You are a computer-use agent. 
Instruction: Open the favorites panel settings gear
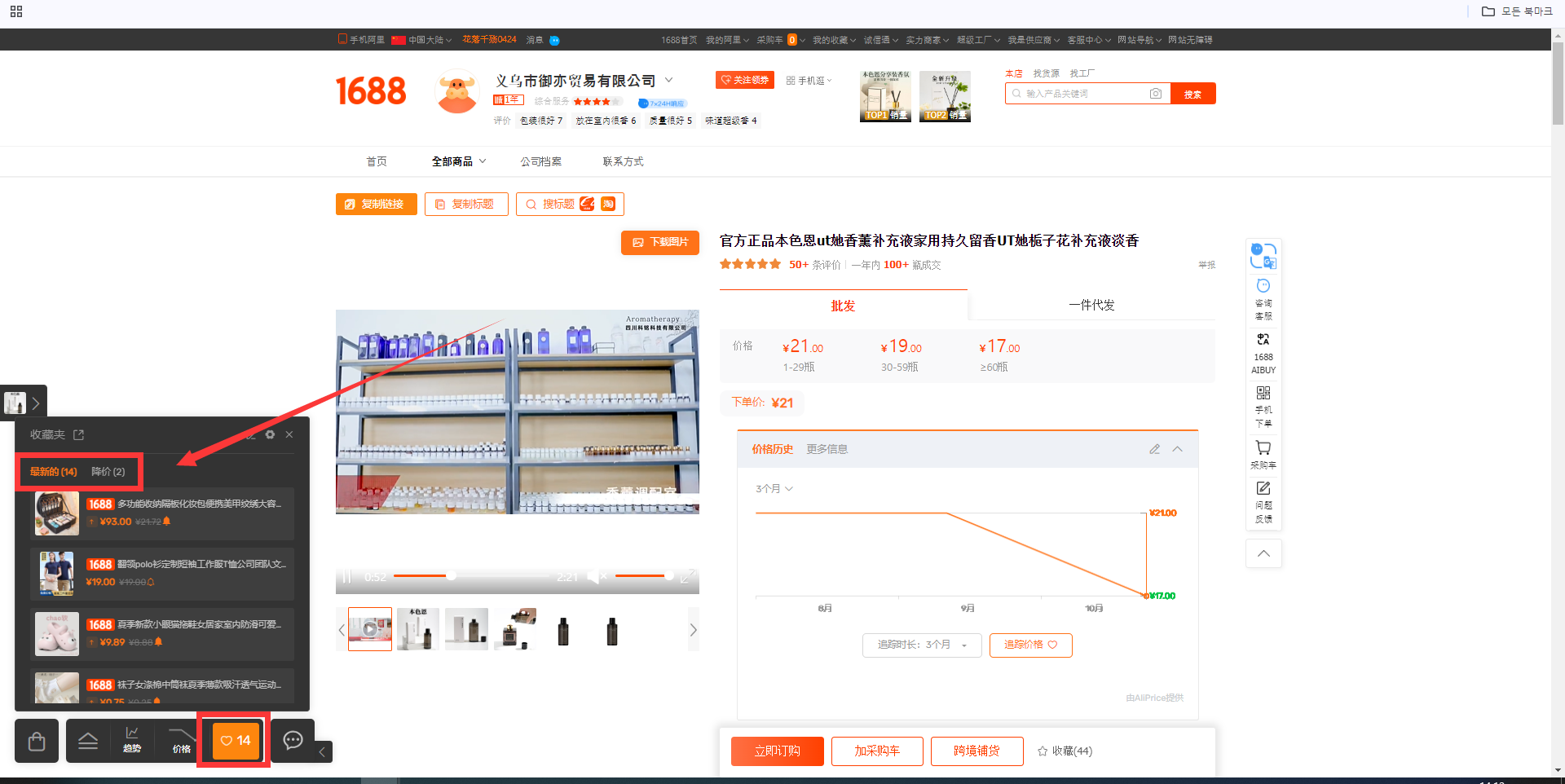coord(270,434)
